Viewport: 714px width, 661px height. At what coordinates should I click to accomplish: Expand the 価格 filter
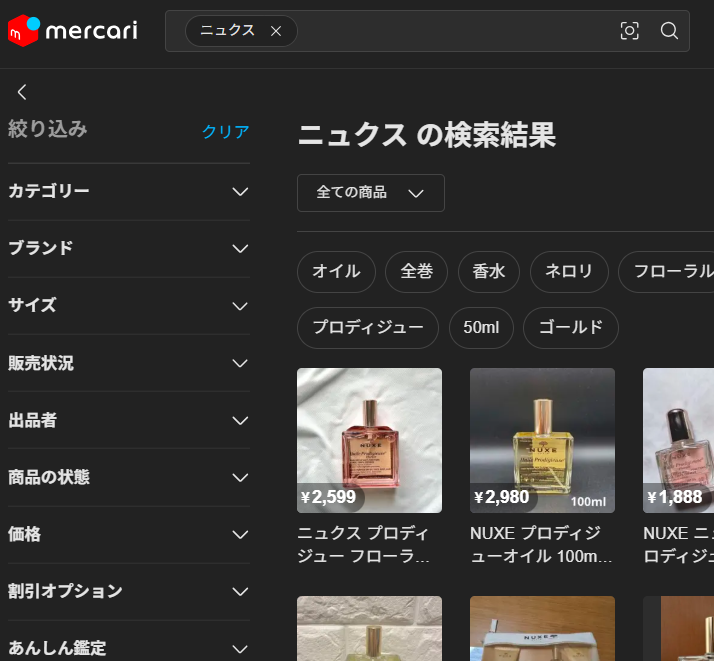point(129,534)
